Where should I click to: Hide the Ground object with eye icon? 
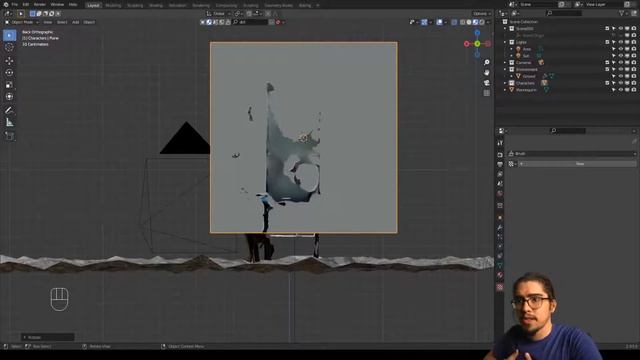[620, 76]
